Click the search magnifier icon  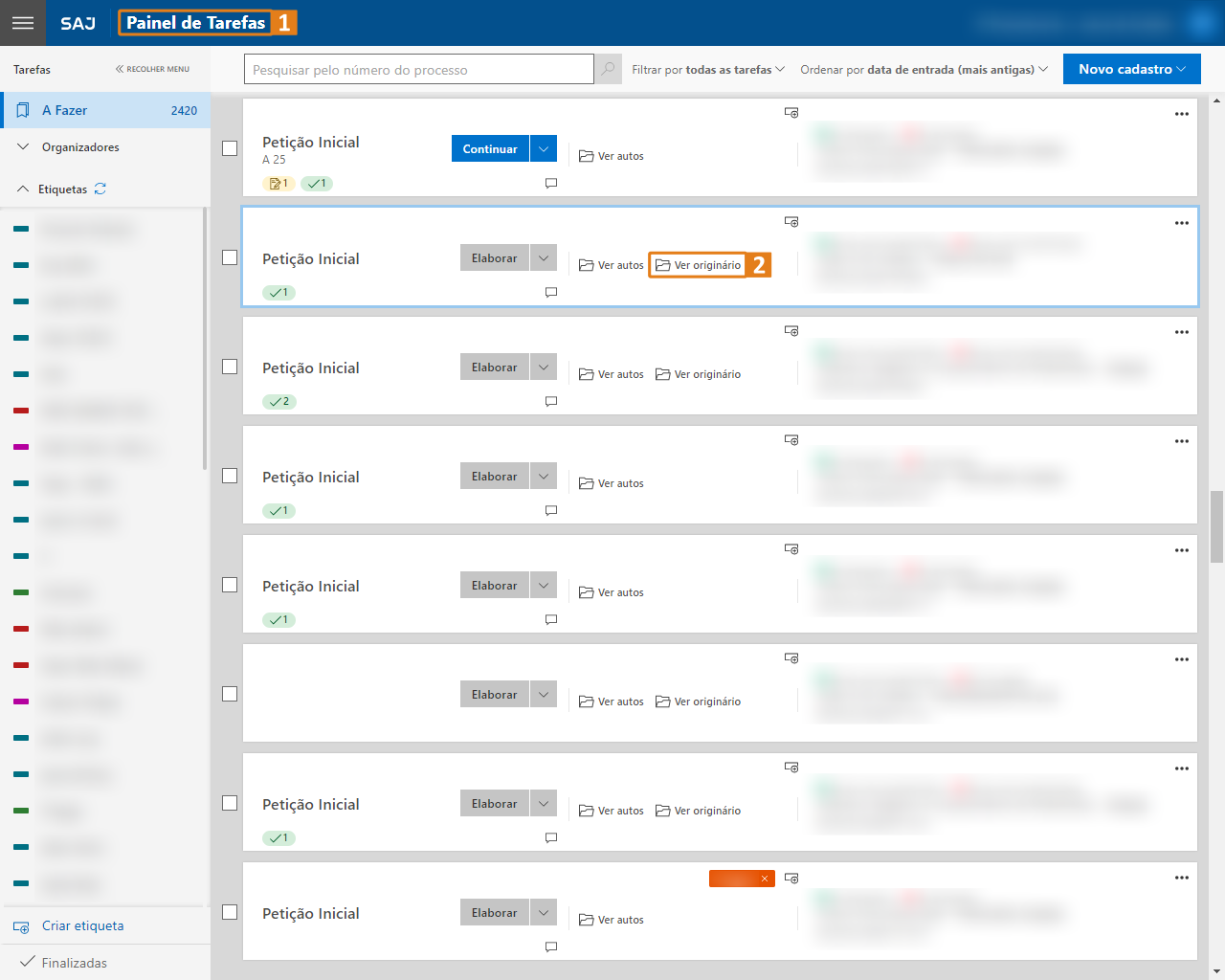[x=608, y=69]
